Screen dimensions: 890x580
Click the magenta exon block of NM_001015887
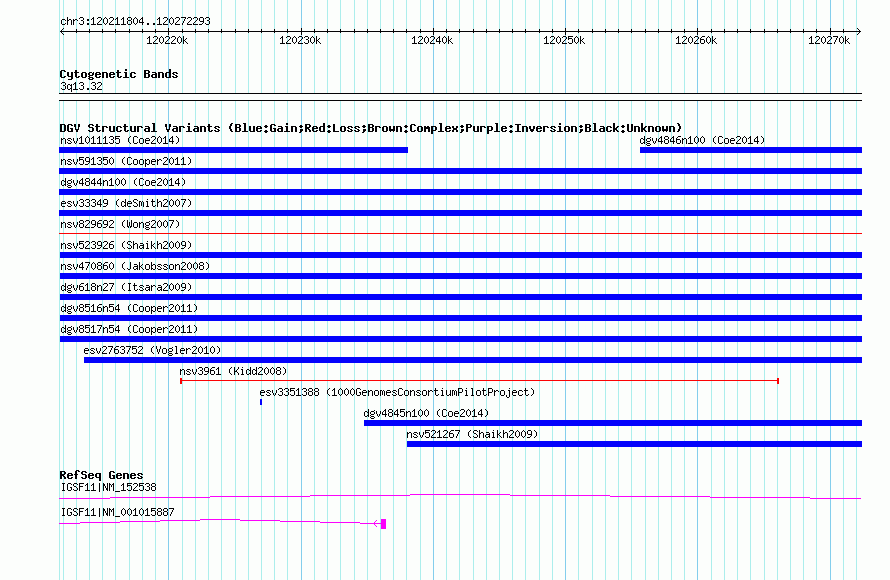384,524
